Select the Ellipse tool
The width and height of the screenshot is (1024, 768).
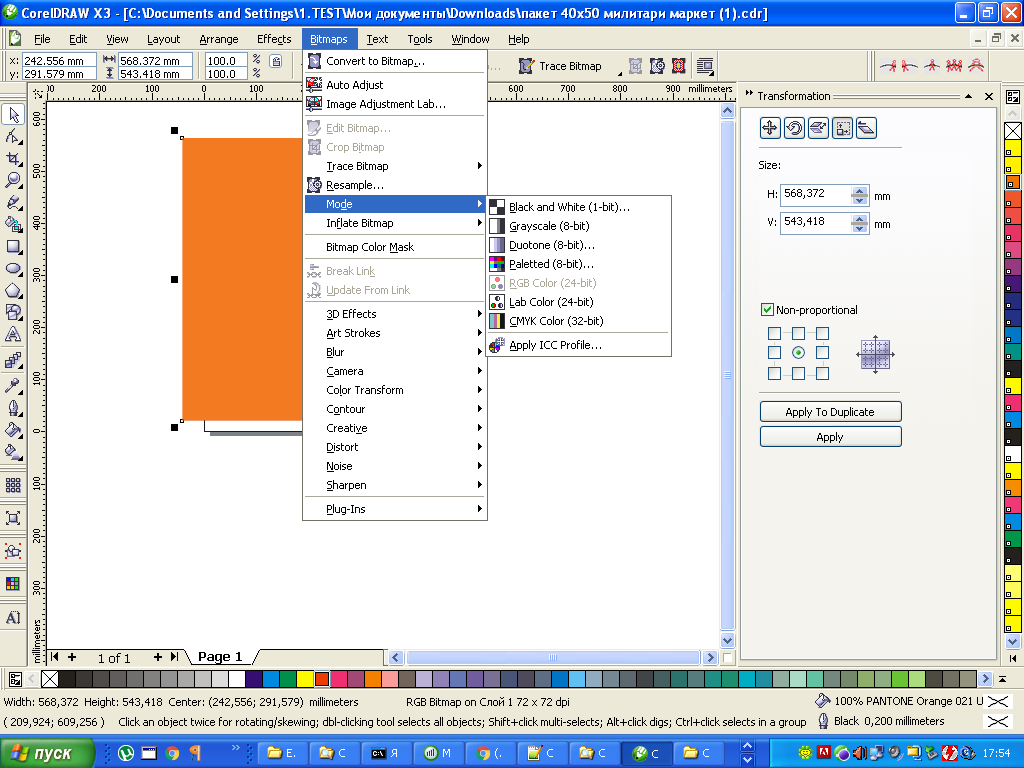tap(13, 268)
